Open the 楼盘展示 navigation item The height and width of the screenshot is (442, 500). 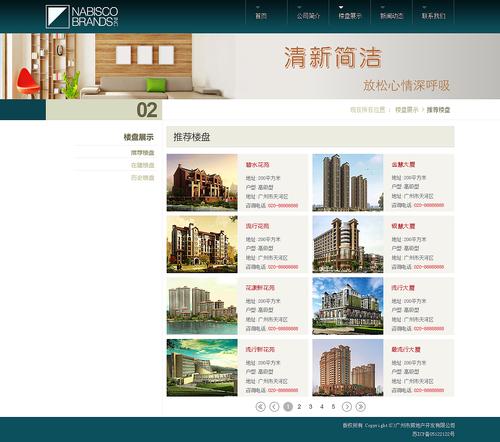coord(350,16)
